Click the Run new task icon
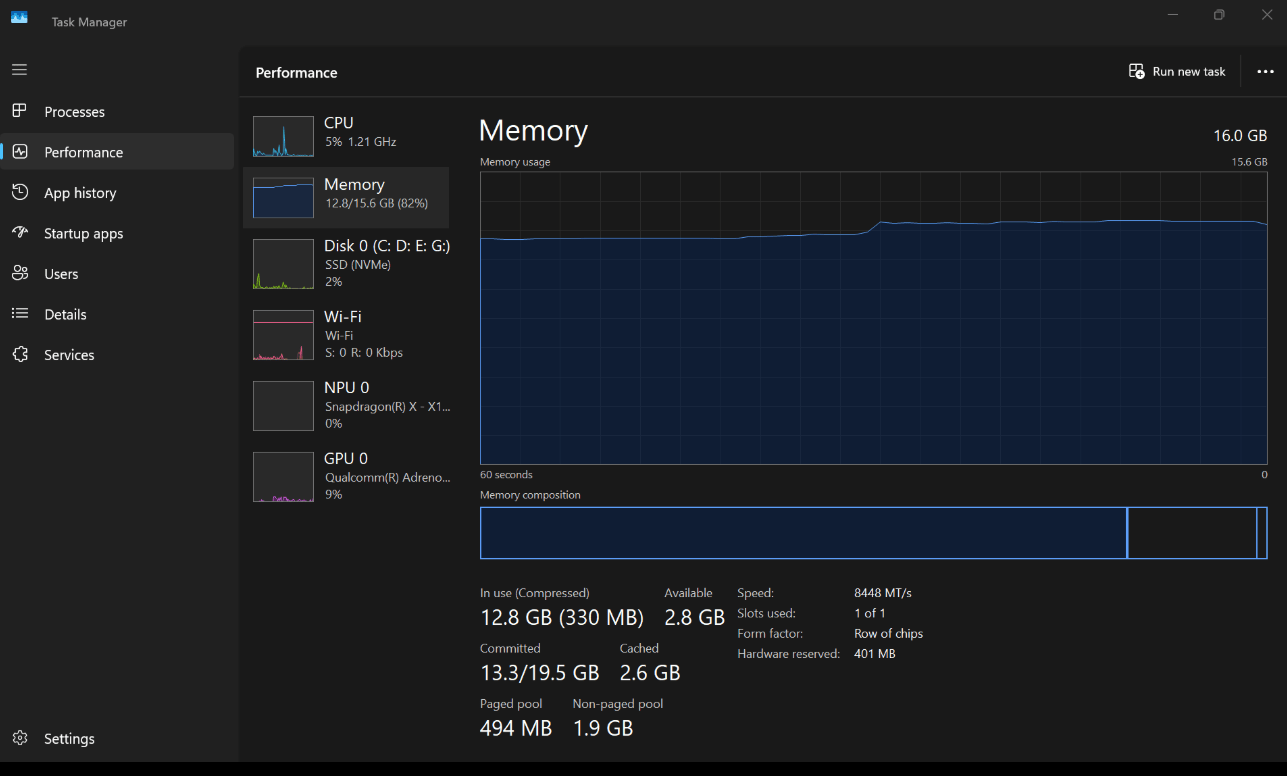Screen dimensions: 1287x776 (1136, 71)
